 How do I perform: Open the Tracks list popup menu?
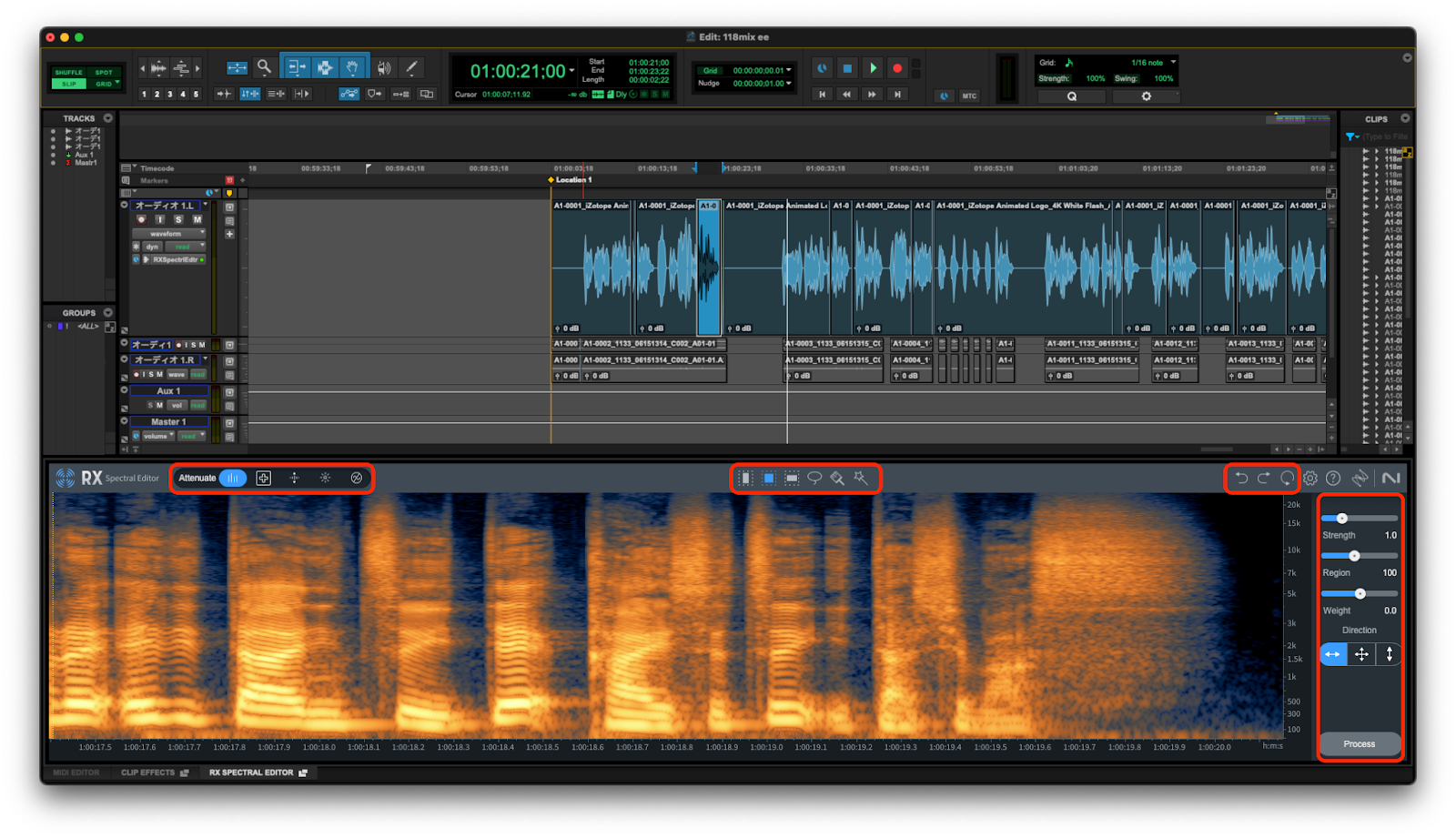[x=108, y=118]
